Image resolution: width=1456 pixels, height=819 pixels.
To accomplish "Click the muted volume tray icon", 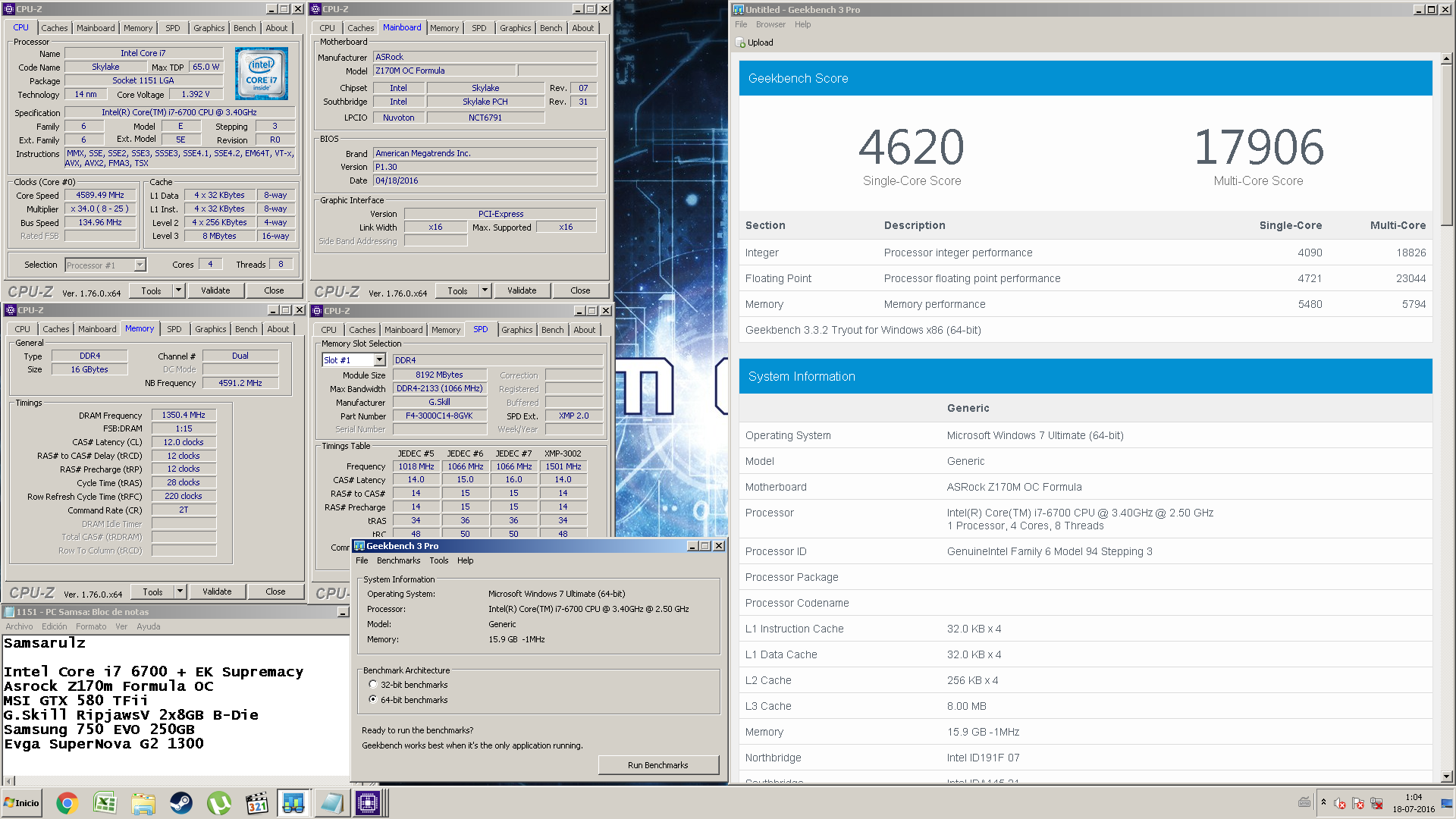I will click(1340, 803).
